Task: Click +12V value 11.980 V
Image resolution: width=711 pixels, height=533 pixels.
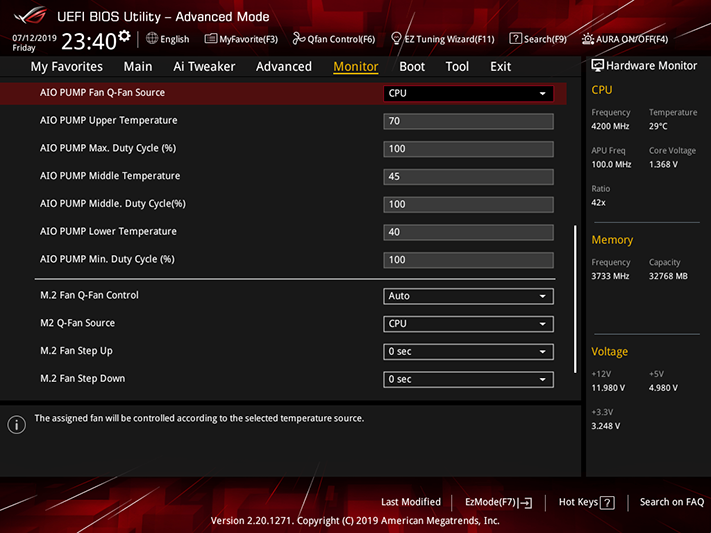Action: 608,388
